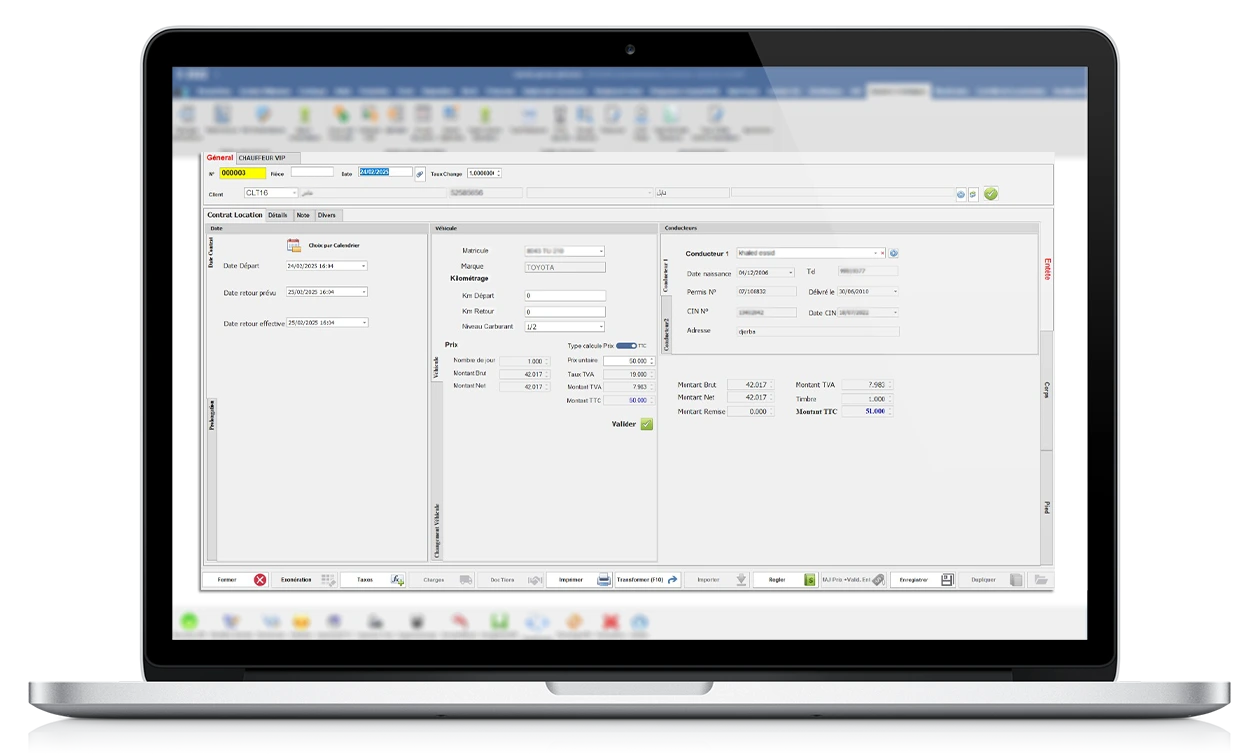Click the Fermer button
The height and width of the screenshot is (756, 1260).
coord(234,579)
